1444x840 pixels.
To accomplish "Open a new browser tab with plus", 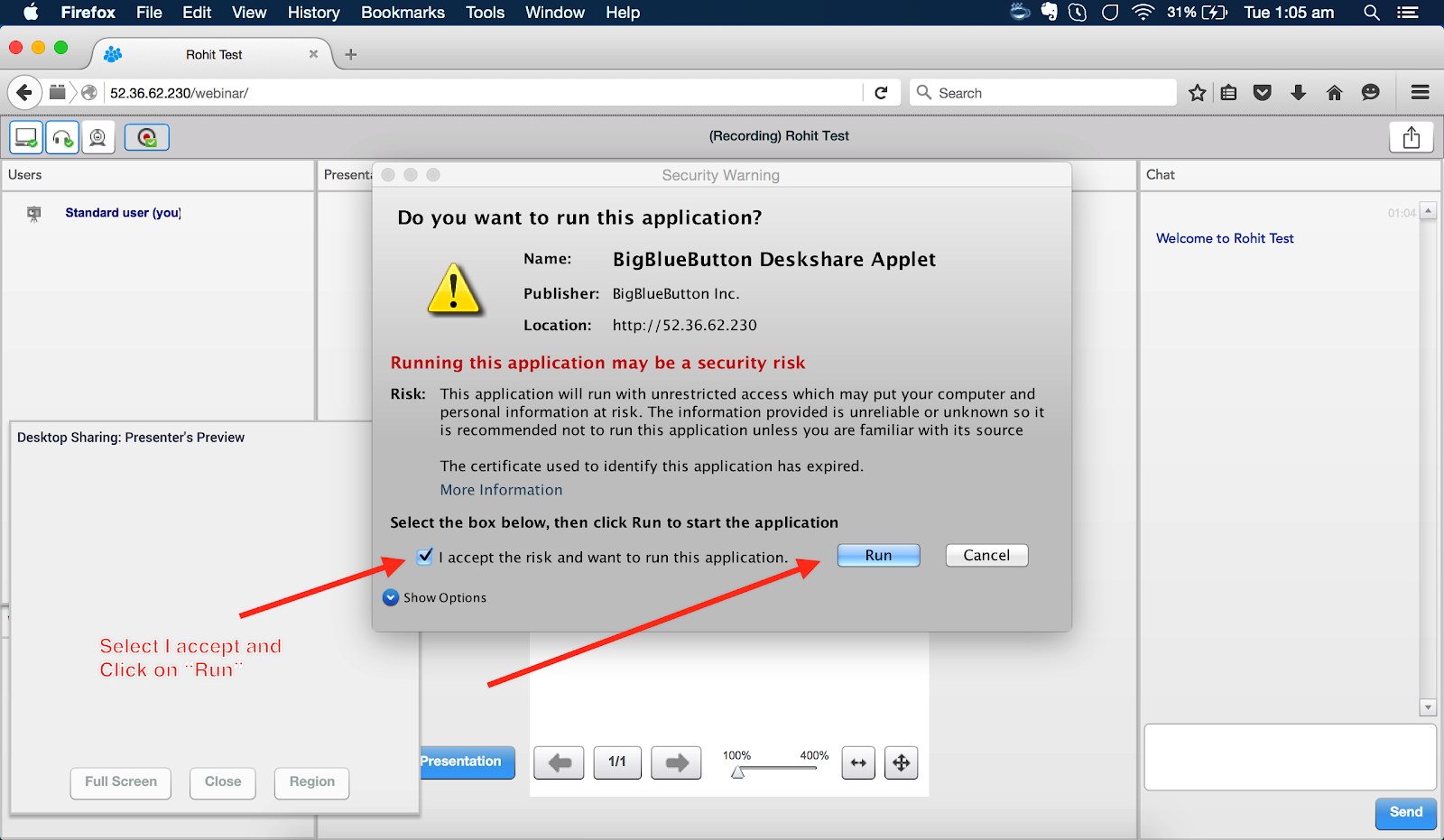I will point(351,55).
